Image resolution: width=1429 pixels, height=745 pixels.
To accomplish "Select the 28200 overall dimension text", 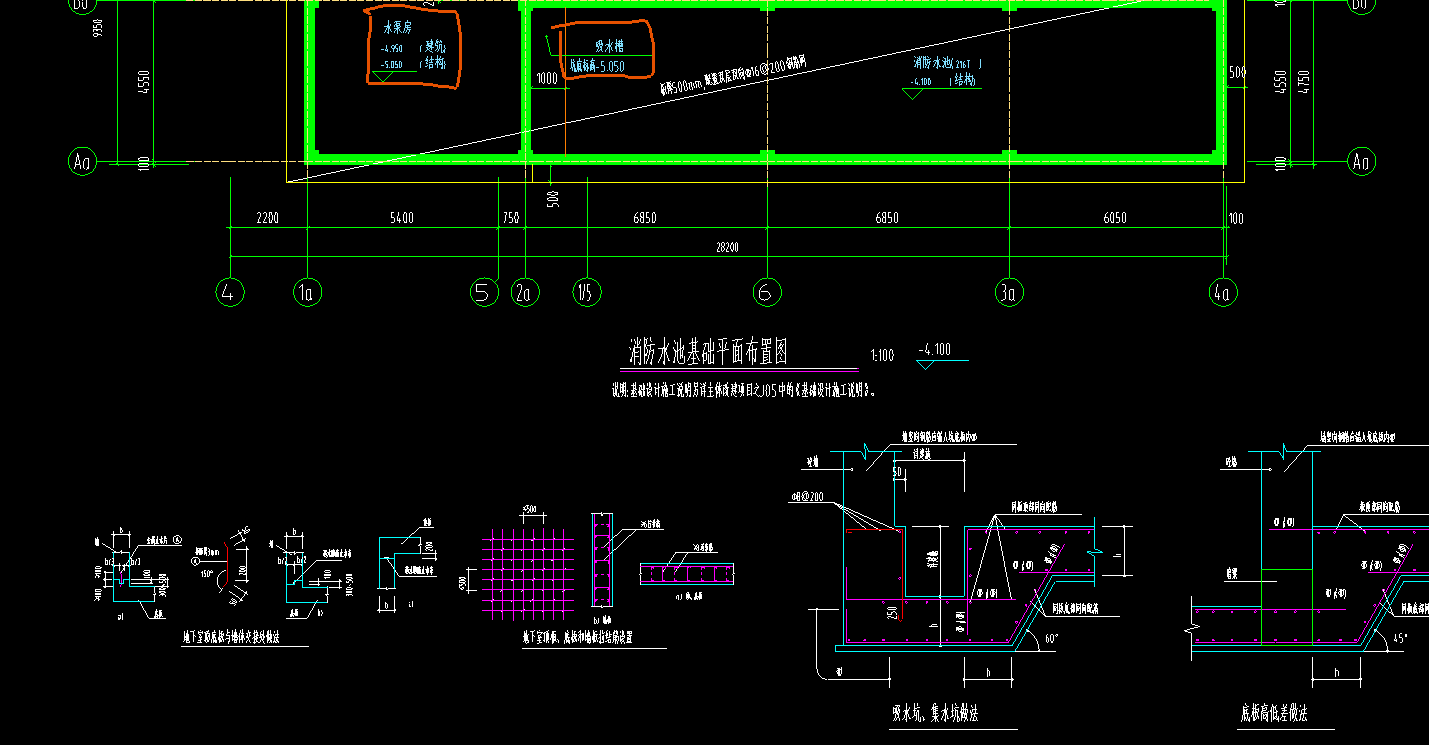I will 726,246.
